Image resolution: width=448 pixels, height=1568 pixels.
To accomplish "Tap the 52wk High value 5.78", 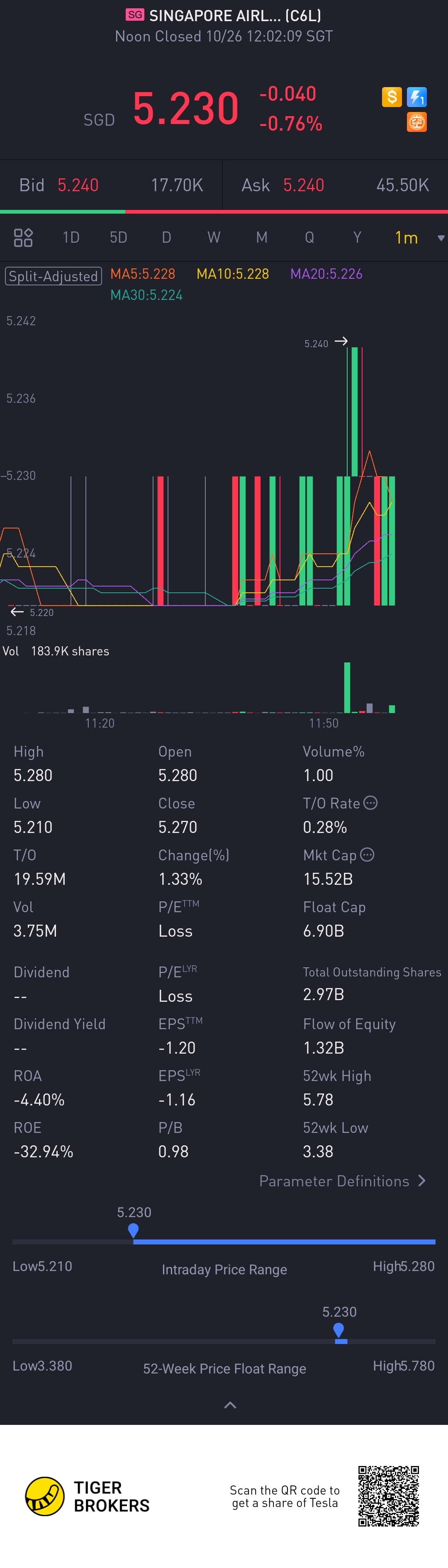I will click(318, 1099).
